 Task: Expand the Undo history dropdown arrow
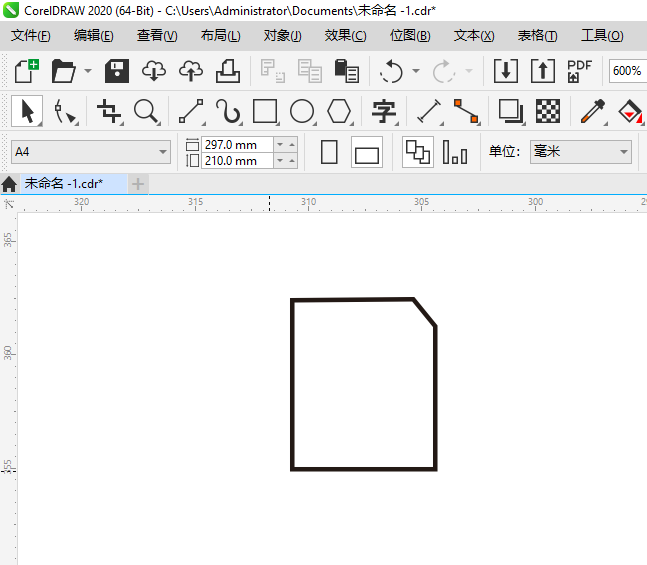point(416,71)
